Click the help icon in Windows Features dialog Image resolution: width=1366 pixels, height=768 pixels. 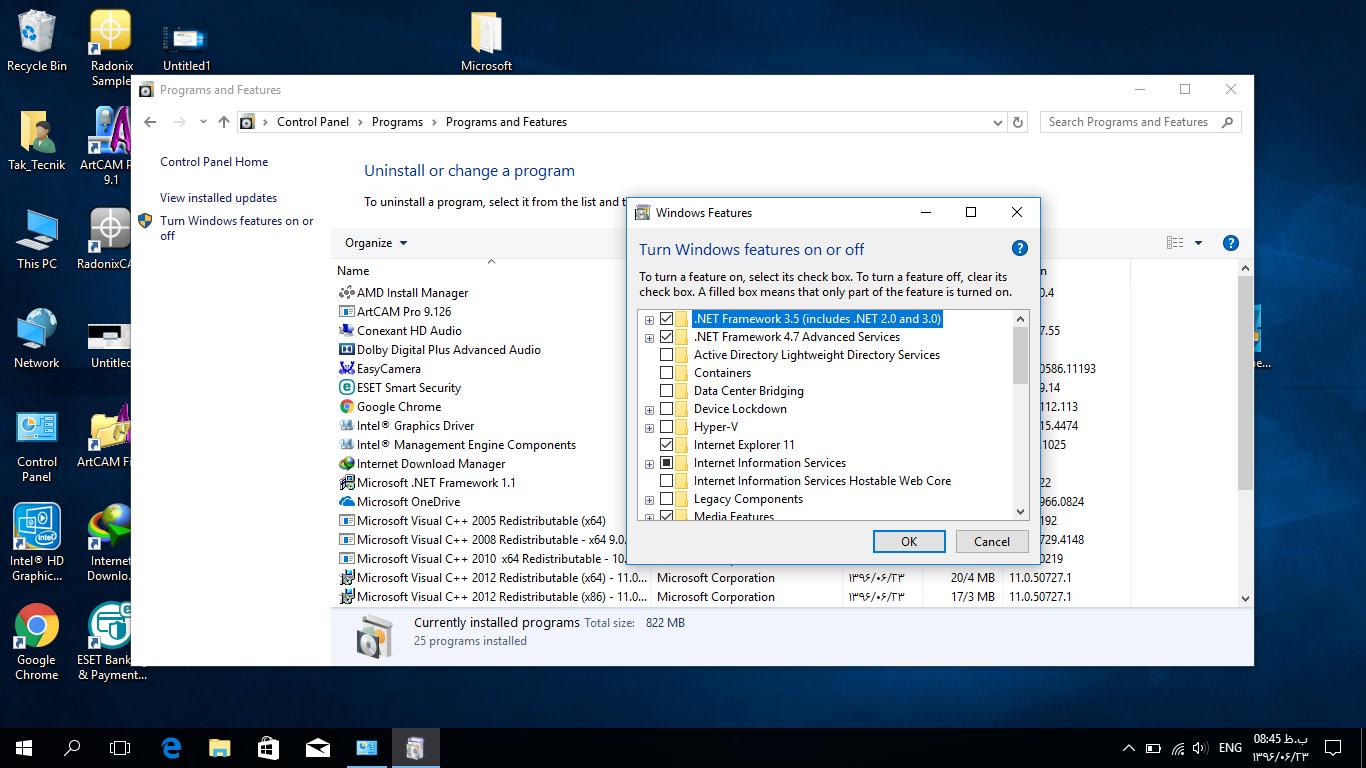click(x=1020, y=249)
